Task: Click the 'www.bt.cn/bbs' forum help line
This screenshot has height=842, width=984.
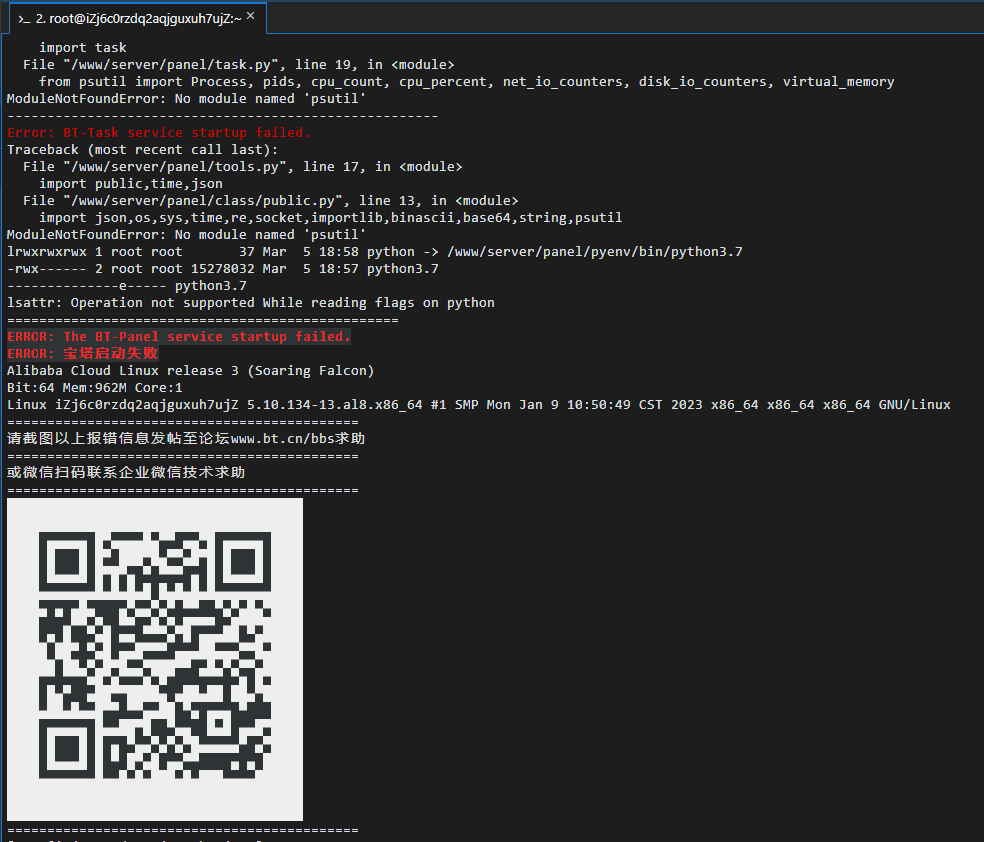Action: (186, 438)
